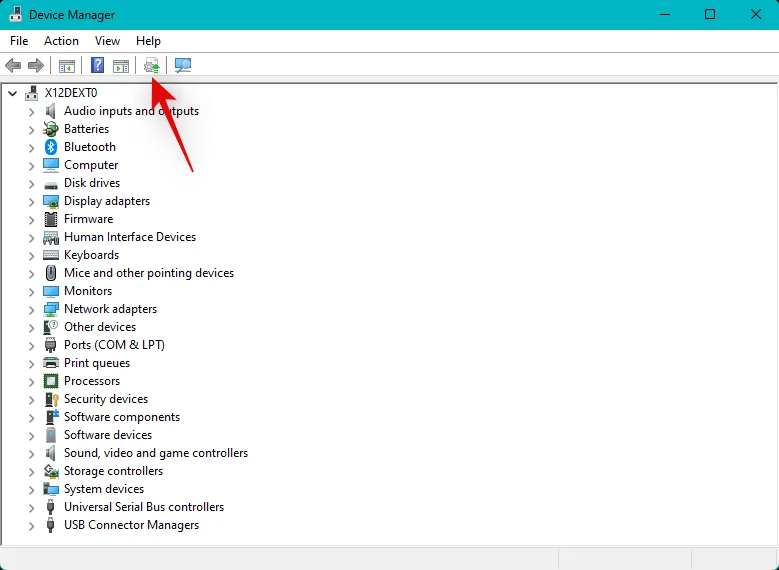
Task: Click the Display adapters icon
Action: [x=51, y=201]
